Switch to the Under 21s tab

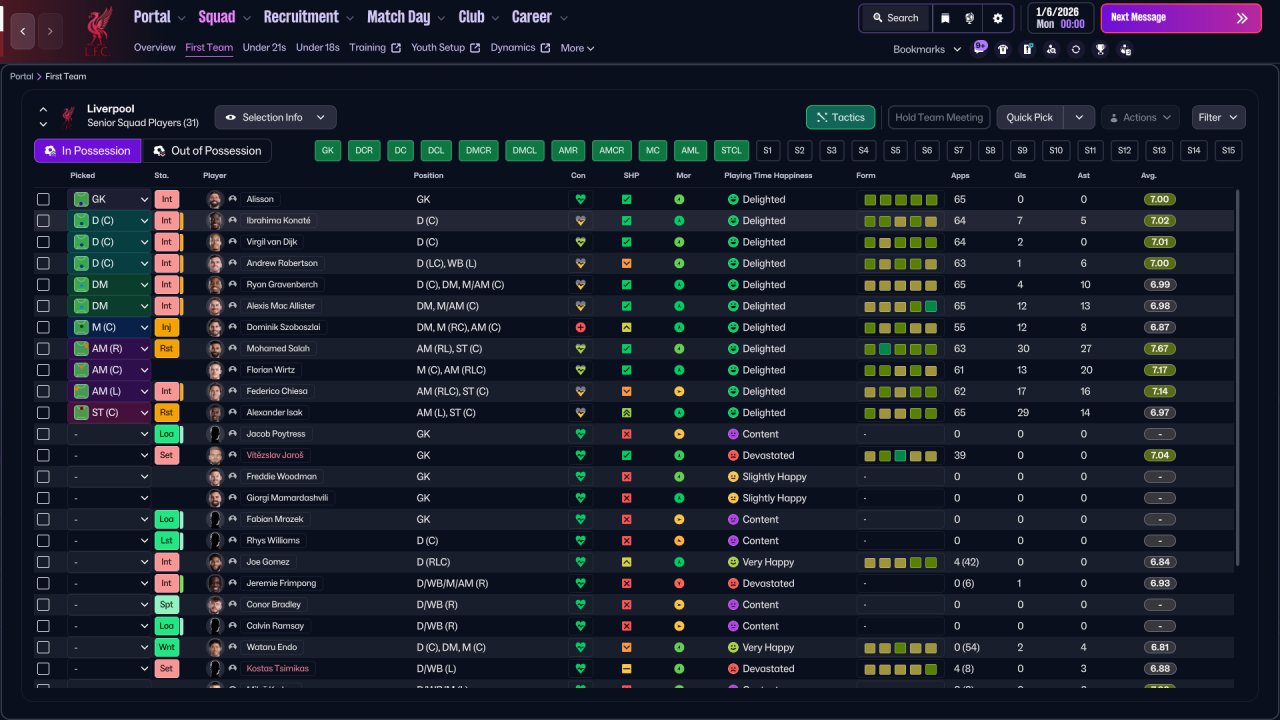pyautogui.click(x=264, y=48)
